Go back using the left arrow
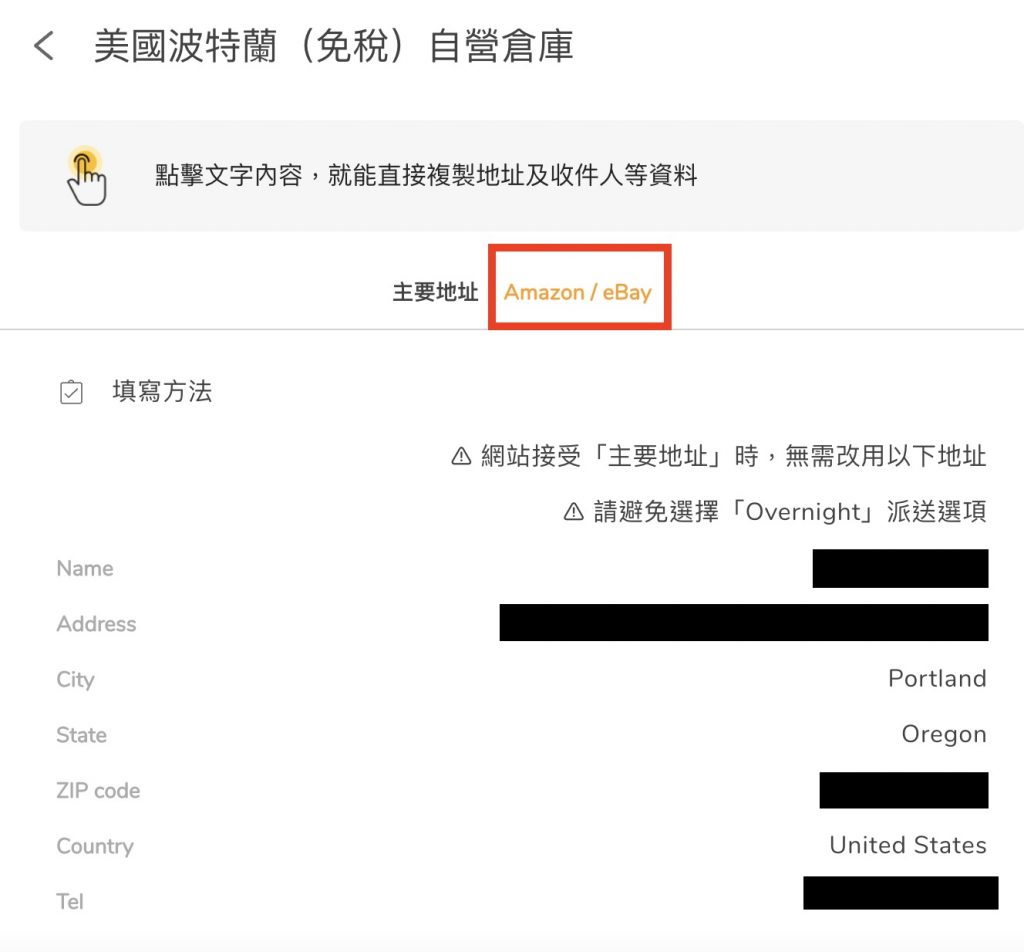This screenshot has width=1024, height=952. click(x=44, y=46)
